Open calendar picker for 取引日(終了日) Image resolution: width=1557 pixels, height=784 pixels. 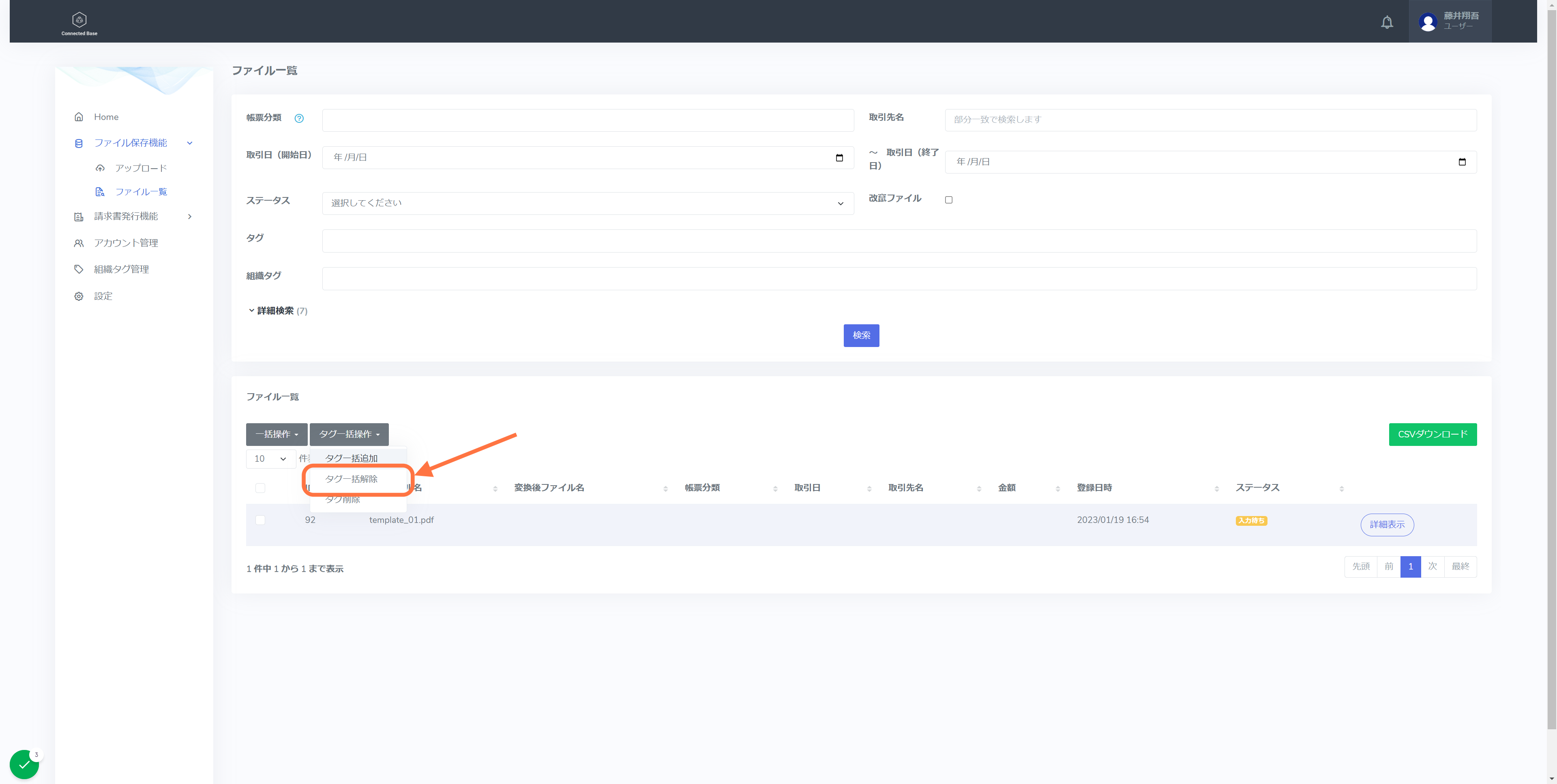pos(1461,162)
